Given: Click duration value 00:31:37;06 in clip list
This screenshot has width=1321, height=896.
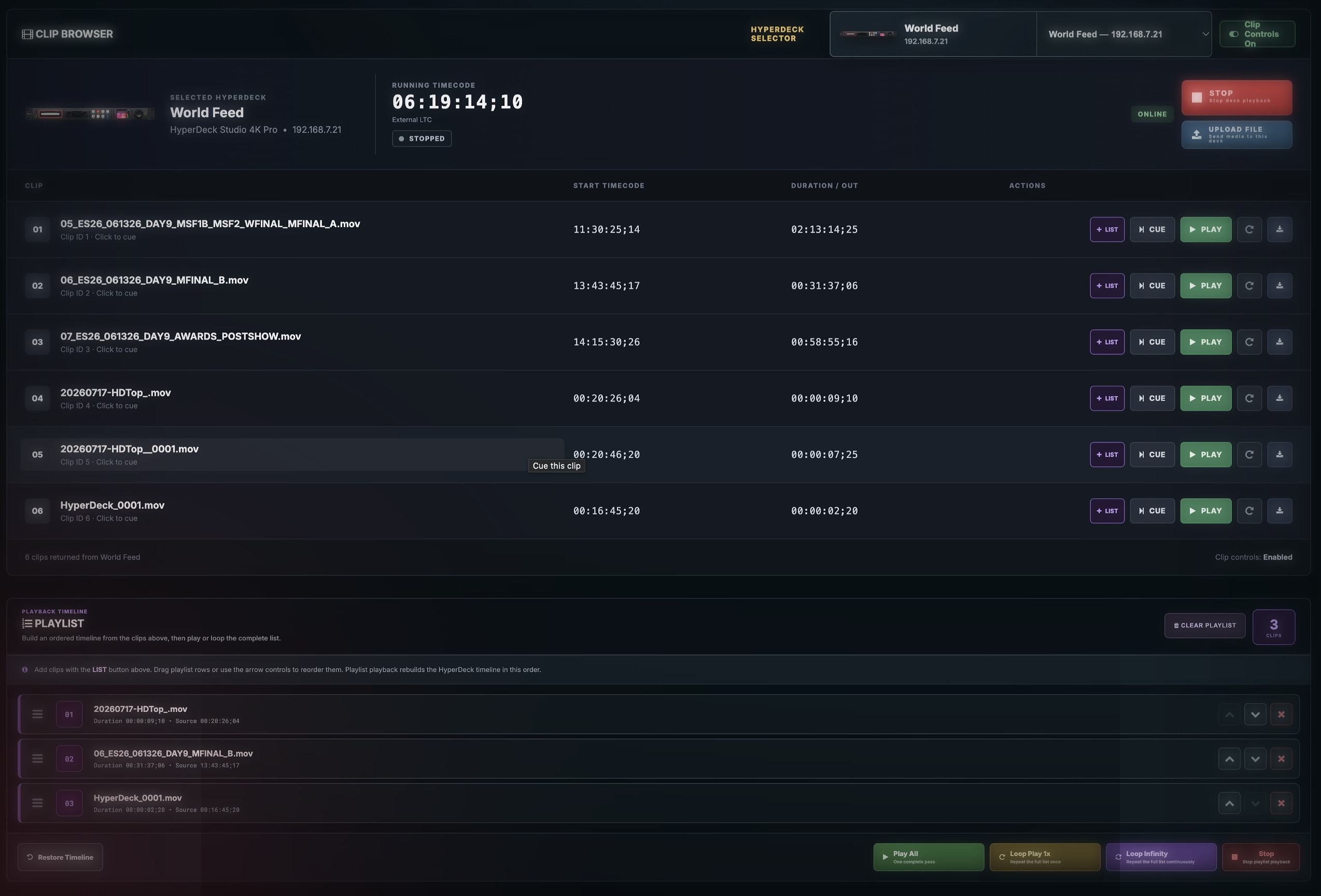Looking at the screenshot, I should [x=824, y=286].
